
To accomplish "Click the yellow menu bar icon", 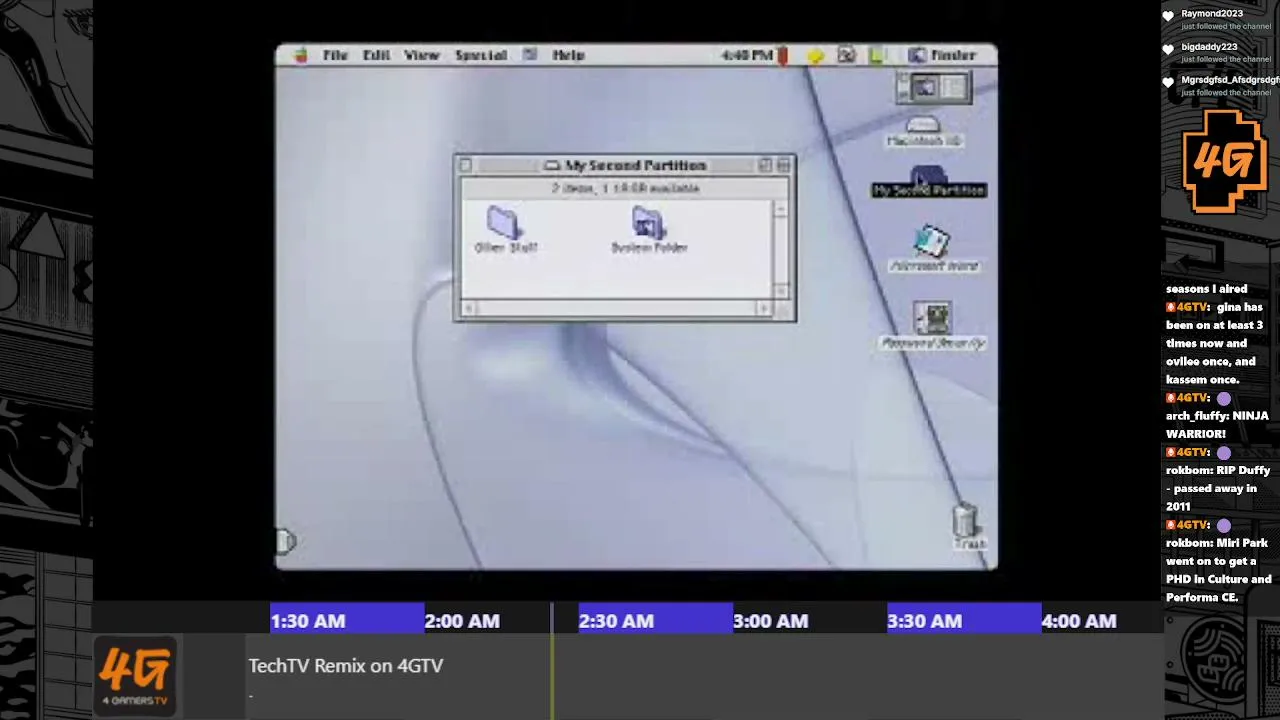I will [x=815, y=56].
